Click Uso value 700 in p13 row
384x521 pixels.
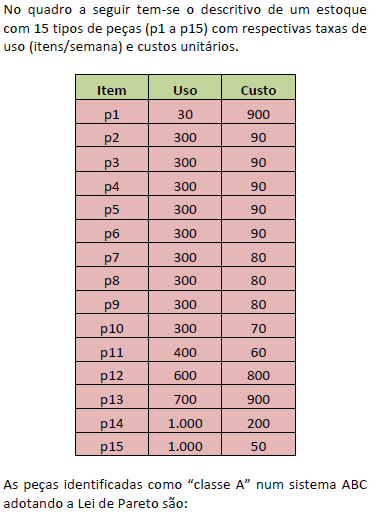tap(185, 397)
